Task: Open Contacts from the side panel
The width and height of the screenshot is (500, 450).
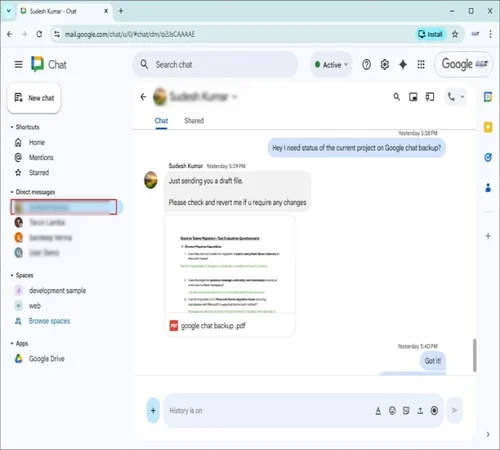Action: coord(488,188)
